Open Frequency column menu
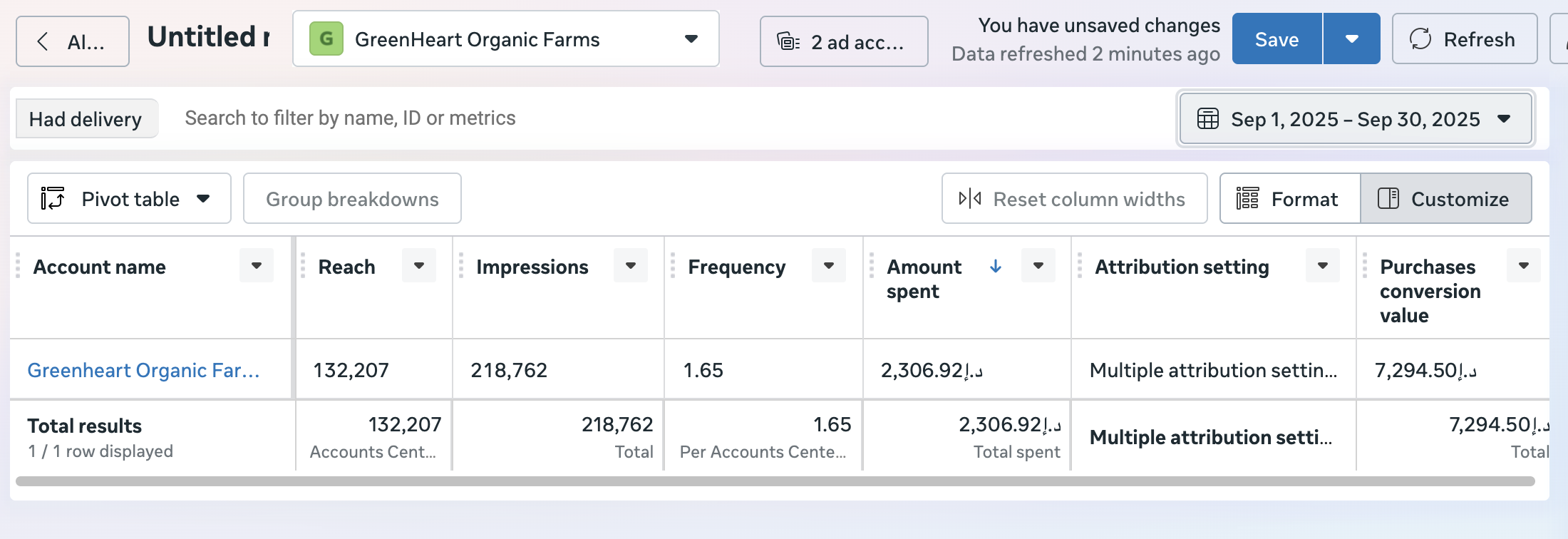The image size is (1568, 539). (829, 266)
